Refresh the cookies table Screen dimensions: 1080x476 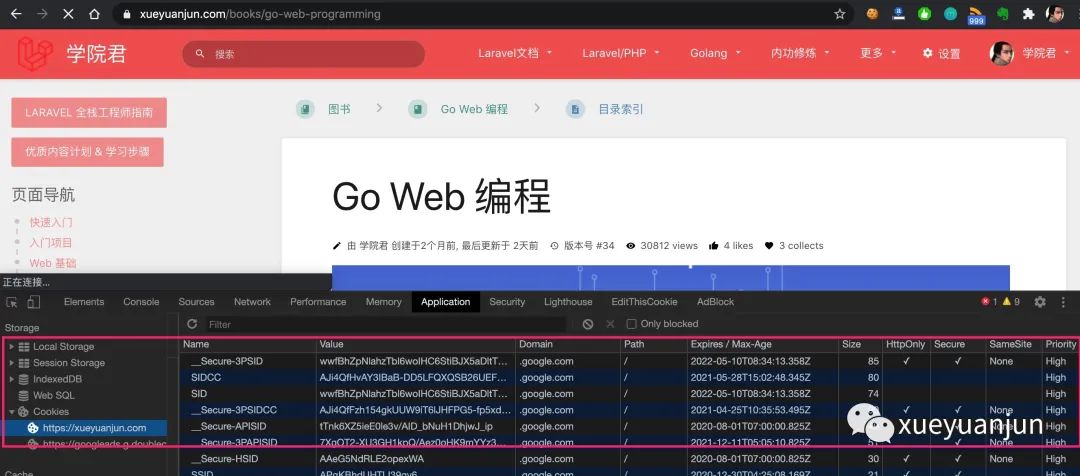tap(191, 324)
